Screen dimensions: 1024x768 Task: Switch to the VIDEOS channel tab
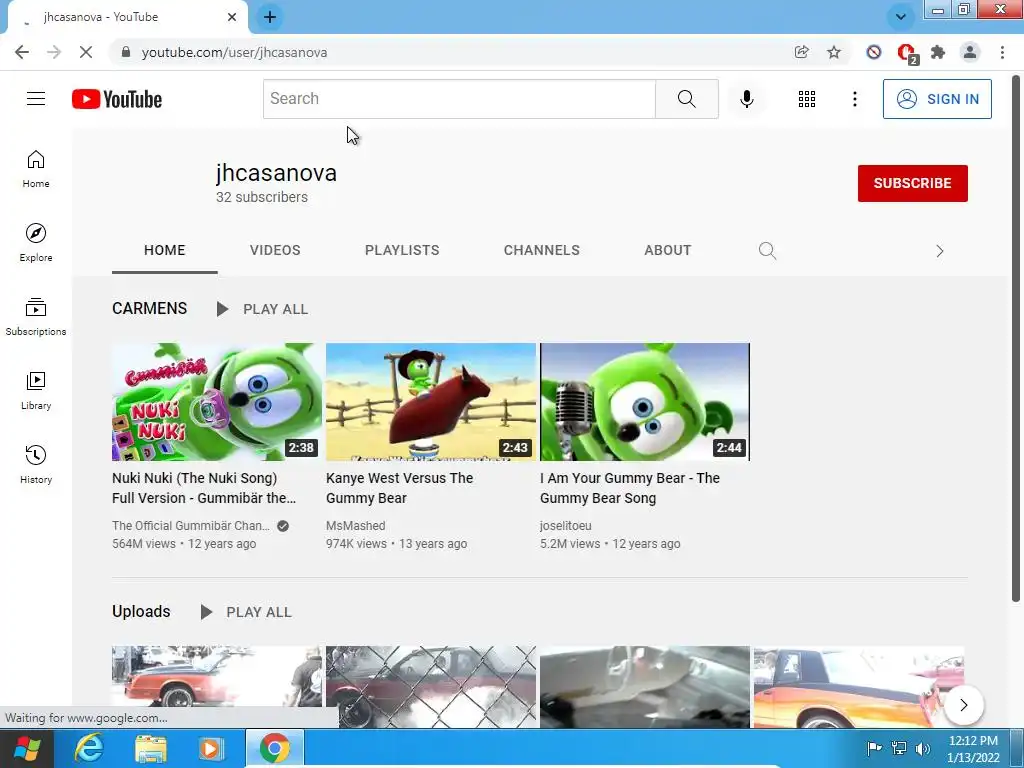(275, 250)
